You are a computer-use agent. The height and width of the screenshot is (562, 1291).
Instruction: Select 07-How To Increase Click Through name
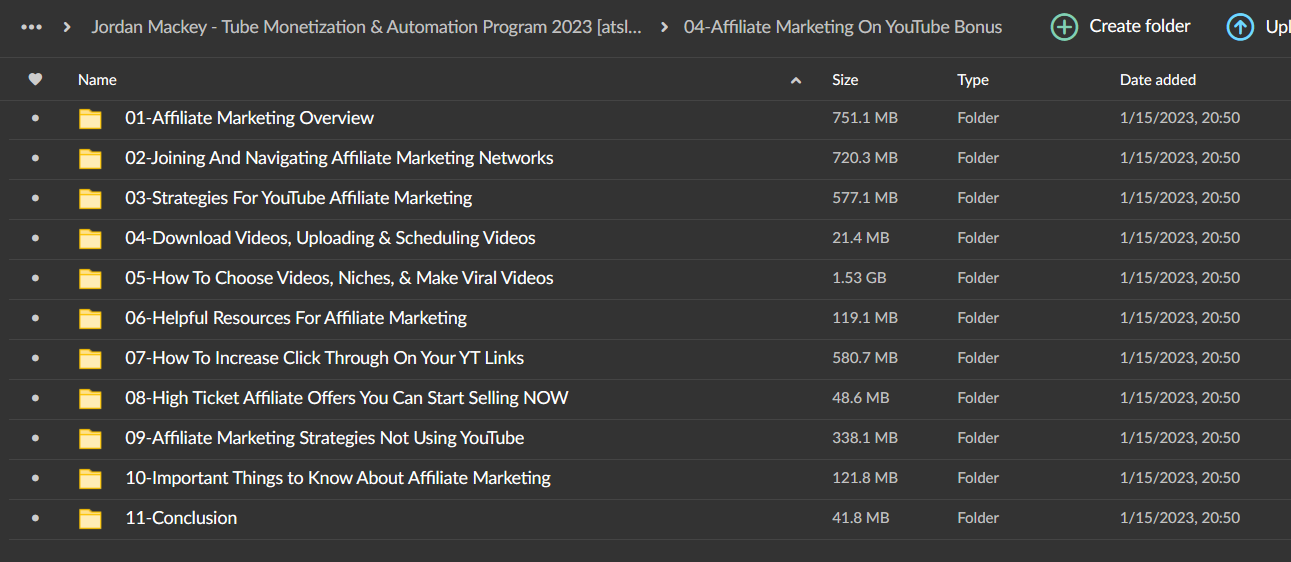coord(324,358)
